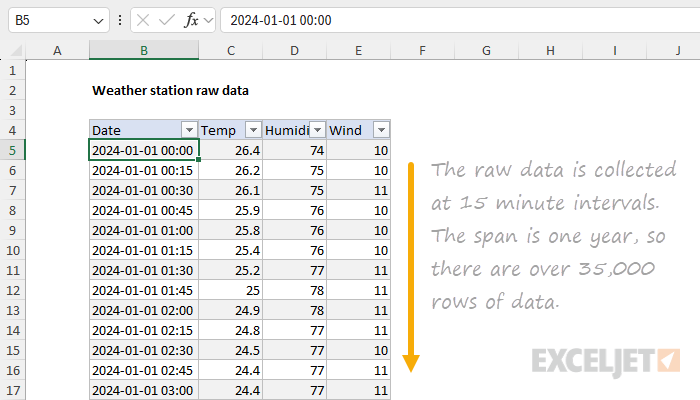Viewport: 700px width, 400px height.
Task: Select cell with 2024-01-01 02:45
Action: point(144,370)
